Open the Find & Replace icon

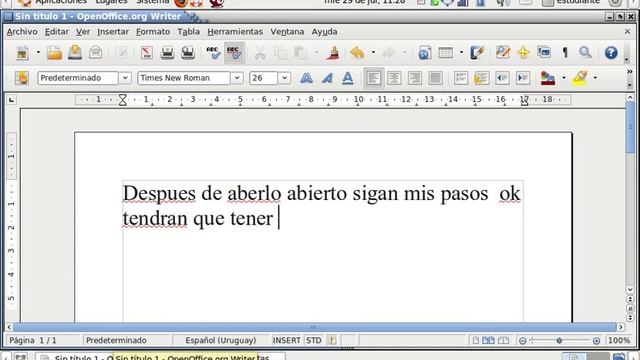tap(503, 53)
